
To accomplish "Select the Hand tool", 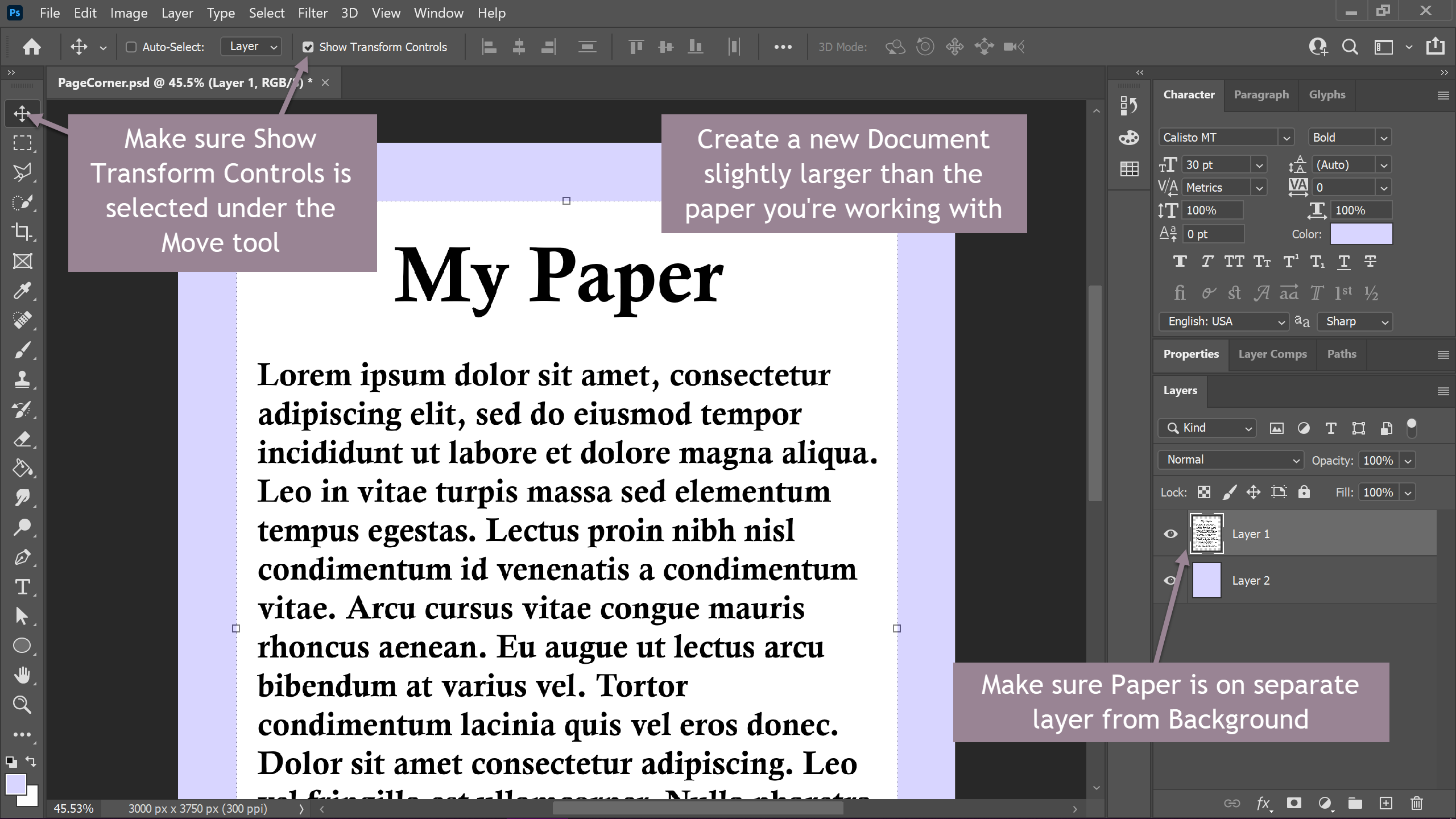I will coord(22,675).
